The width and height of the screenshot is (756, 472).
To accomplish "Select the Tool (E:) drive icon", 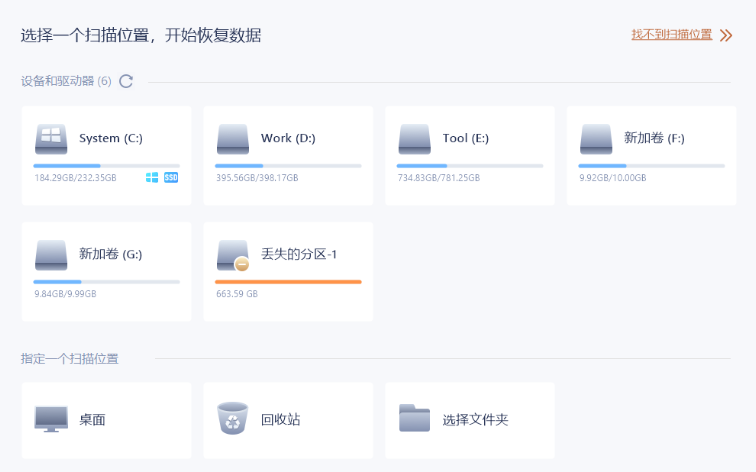I will tap(415, 139).
